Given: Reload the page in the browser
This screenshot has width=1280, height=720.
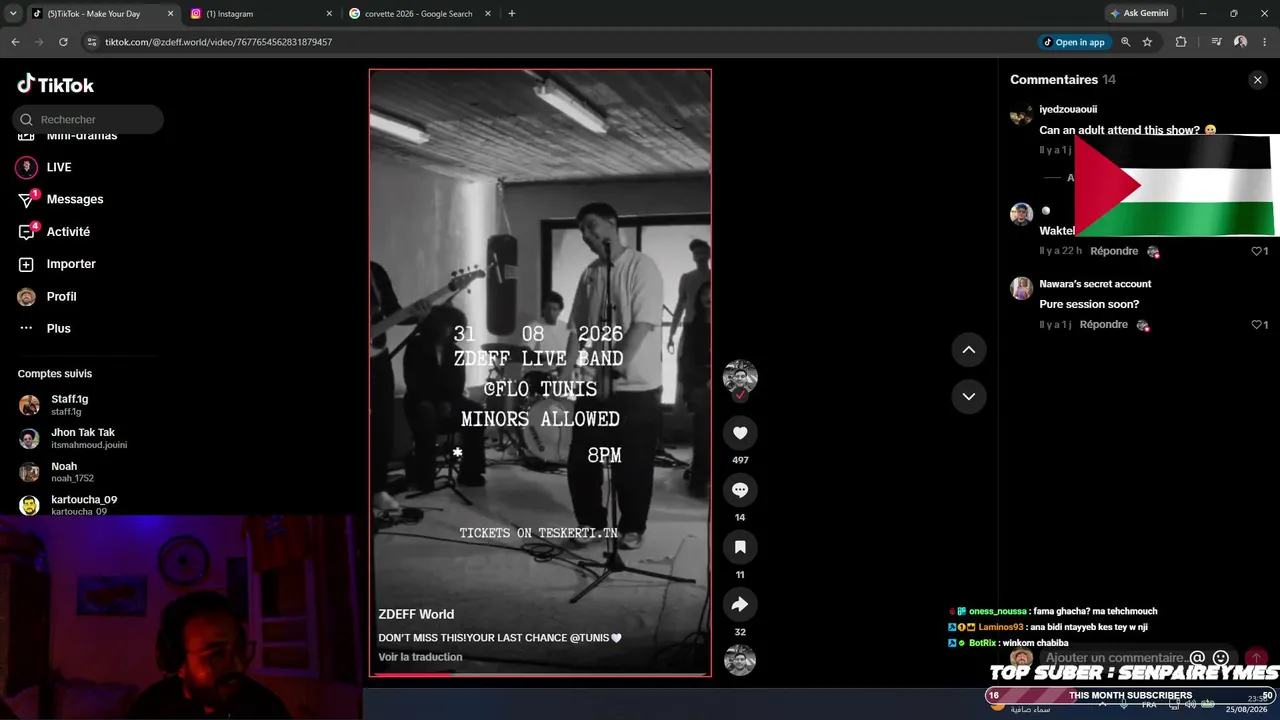Looking at the screenshot, I should 63,42.
